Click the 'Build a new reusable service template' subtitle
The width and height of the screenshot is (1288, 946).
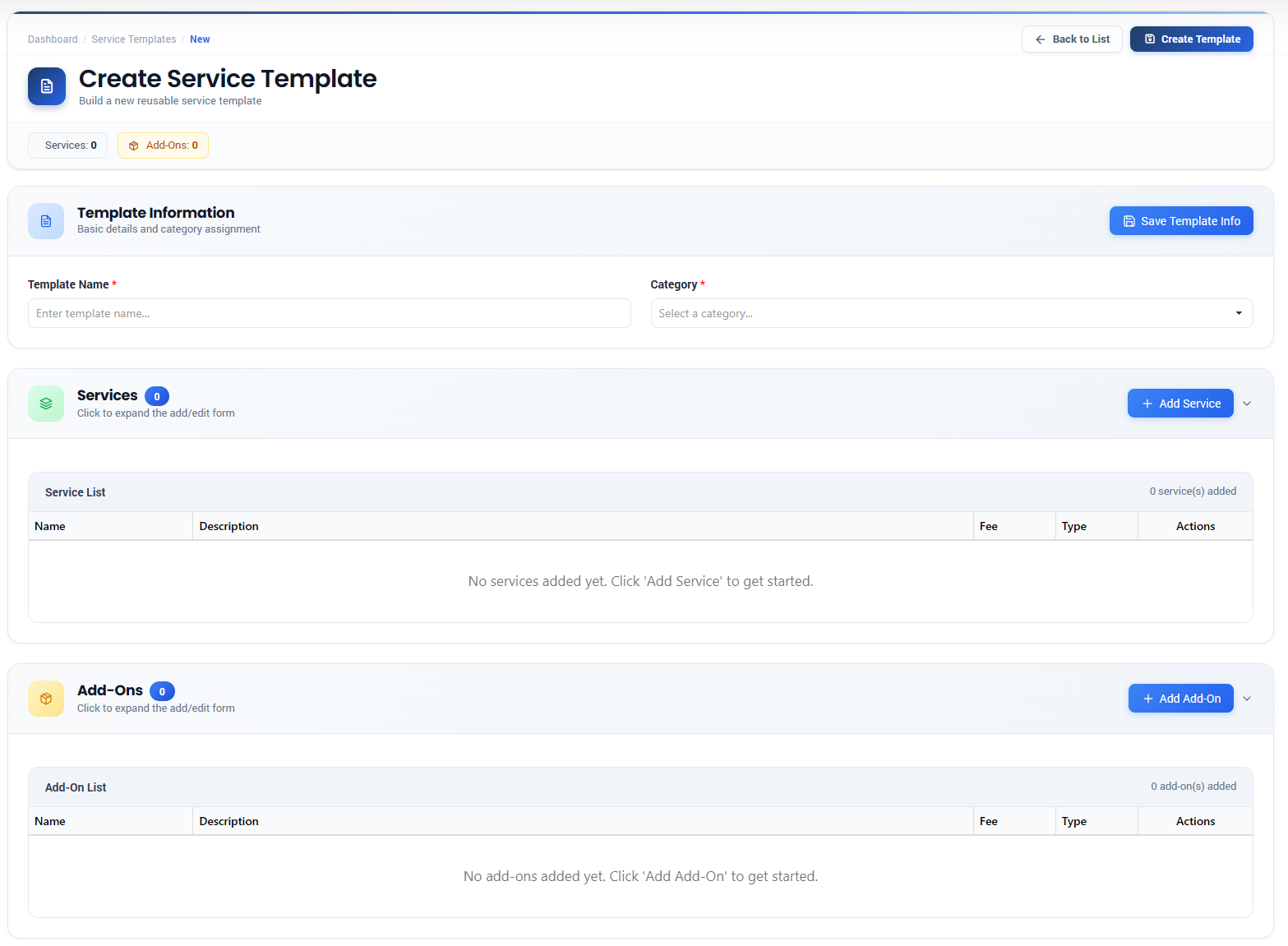(170, 101)
